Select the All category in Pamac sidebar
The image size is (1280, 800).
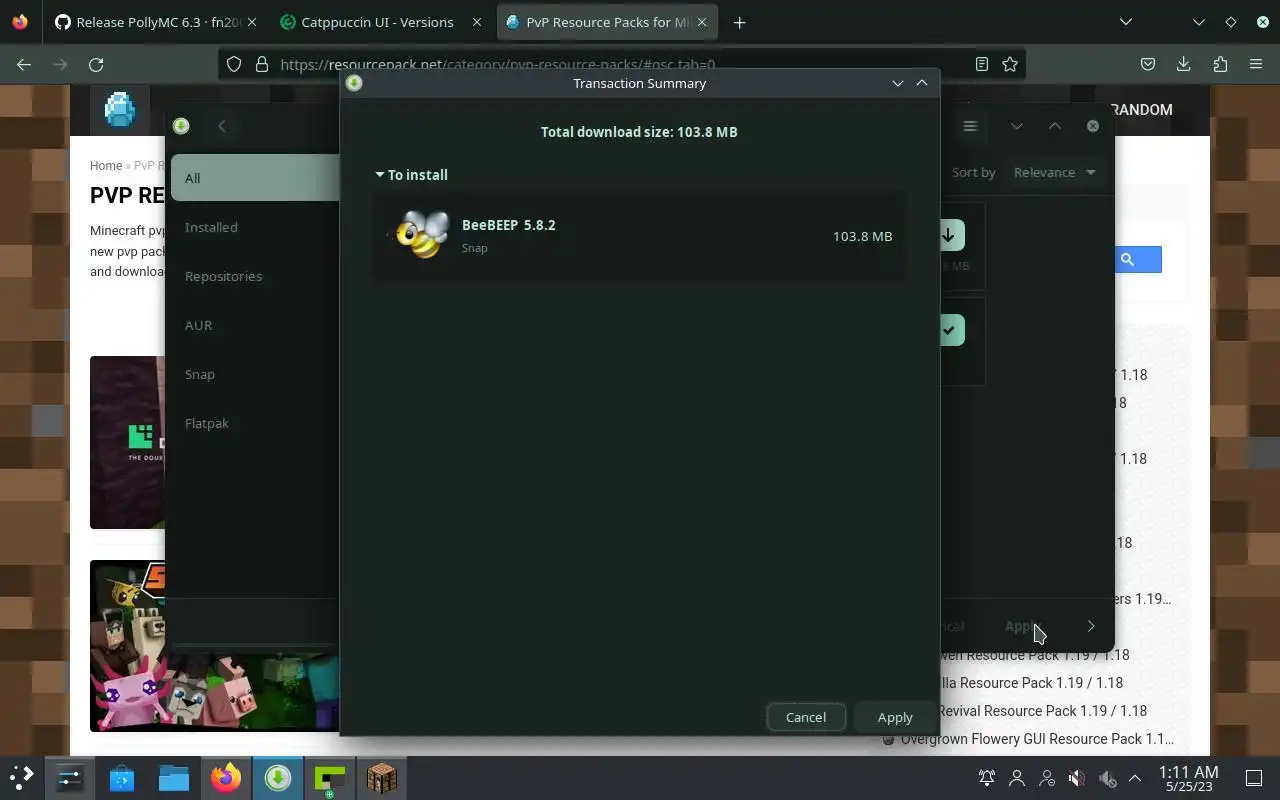pyautogui.click(x=254, y=178)
